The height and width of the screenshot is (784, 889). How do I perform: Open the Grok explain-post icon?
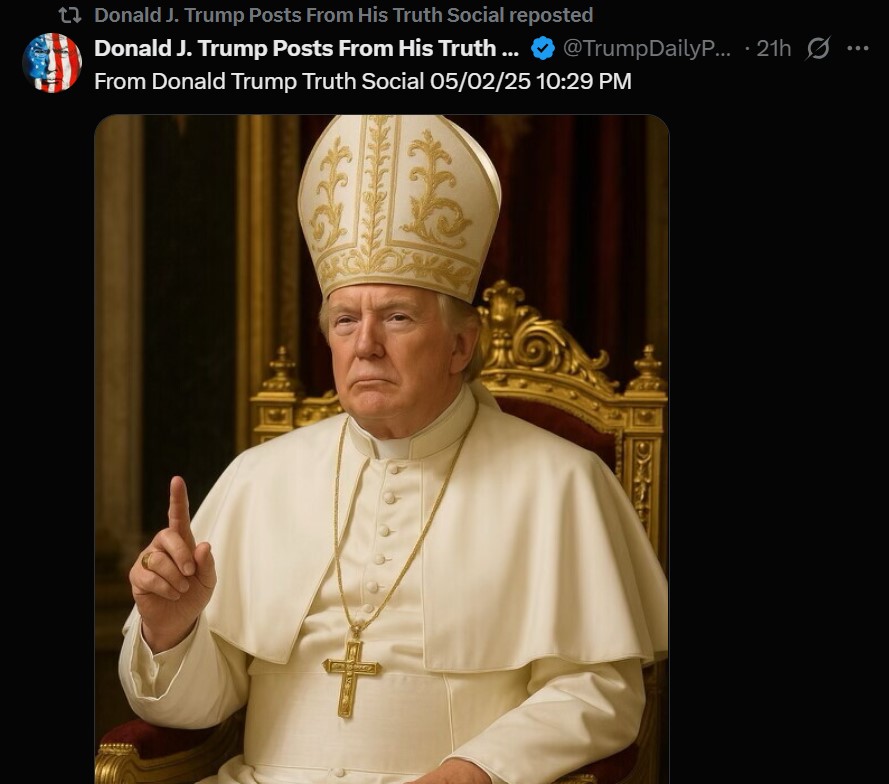click(818, 48)
